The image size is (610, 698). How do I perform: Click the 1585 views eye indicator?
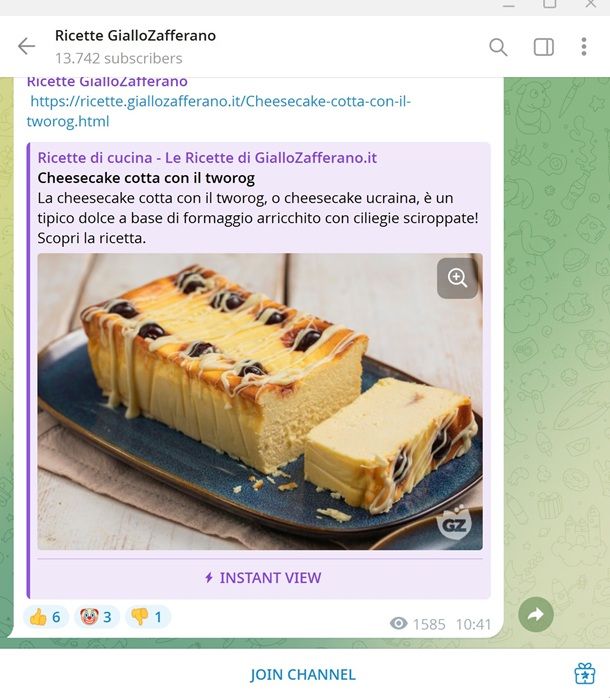417,624
